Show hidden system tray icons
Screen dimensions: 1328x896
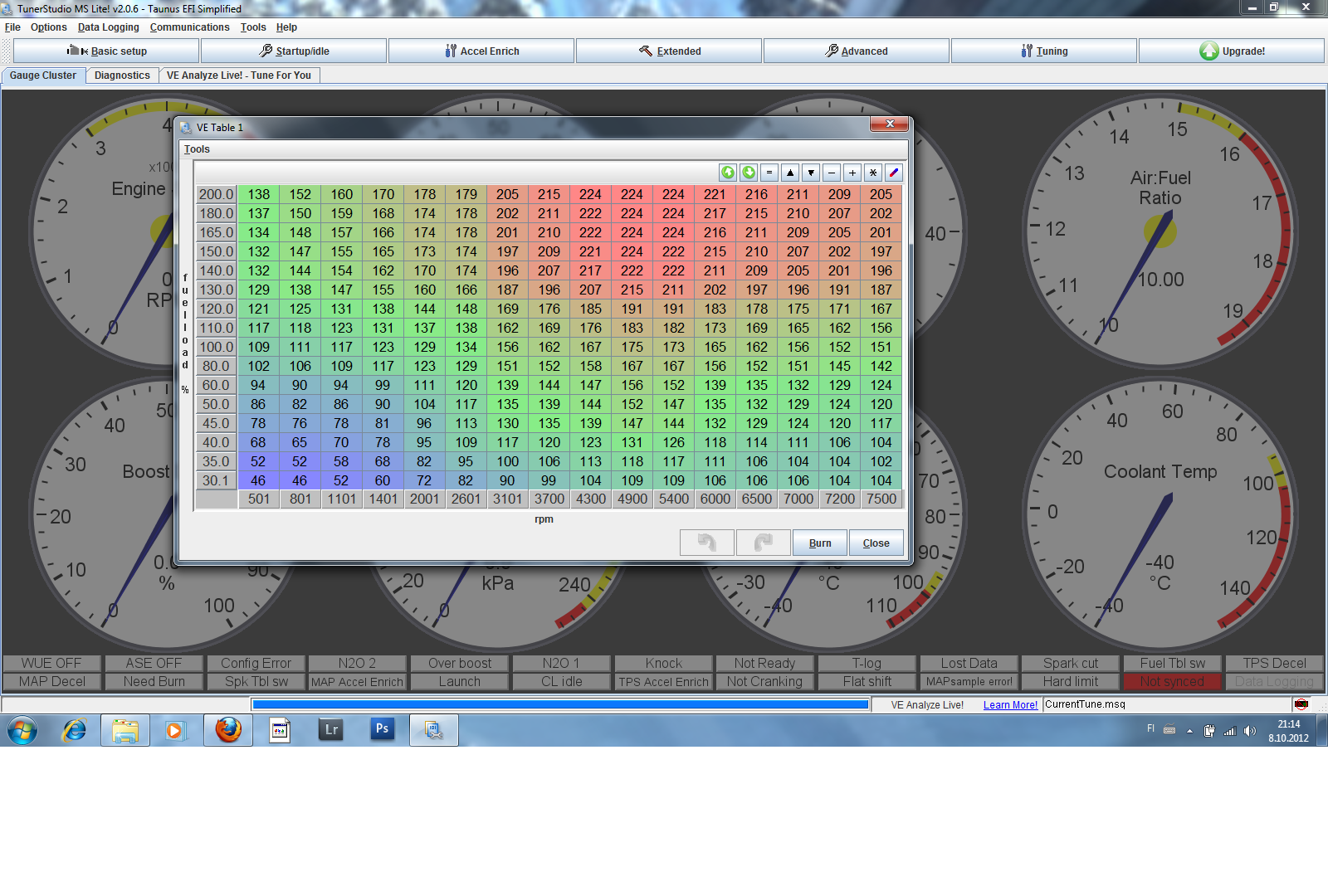point(1189,731)
